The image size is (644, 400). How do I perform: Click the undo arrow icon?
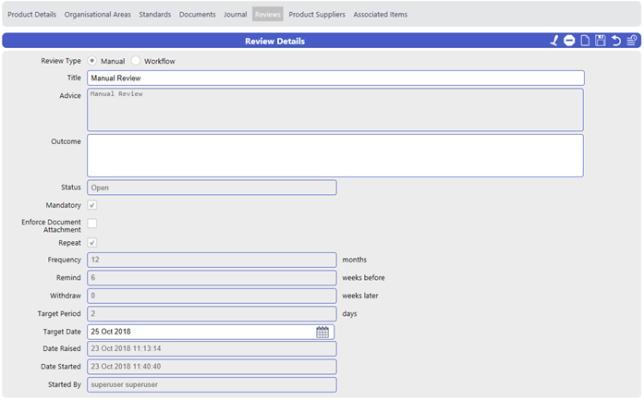click(616, 41)
